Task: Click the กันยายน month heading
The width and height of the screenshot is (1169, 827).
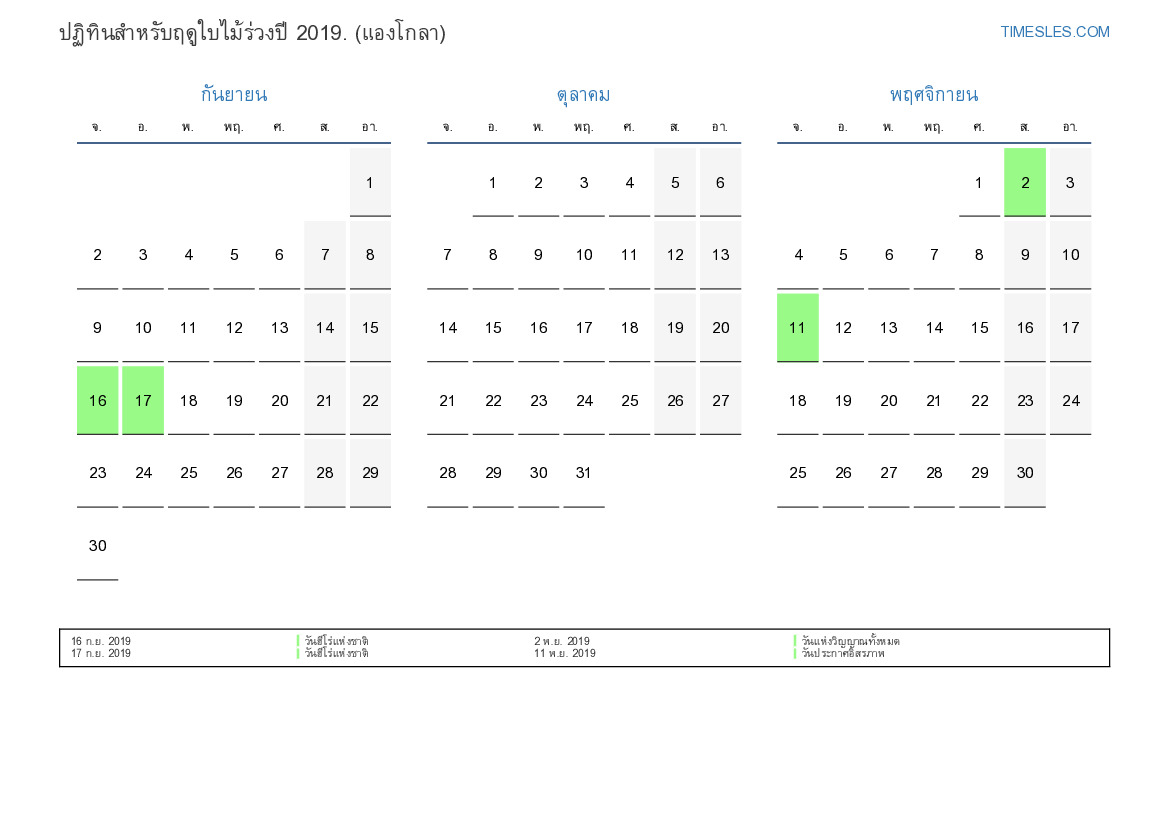Action: [x=233, y=95]
